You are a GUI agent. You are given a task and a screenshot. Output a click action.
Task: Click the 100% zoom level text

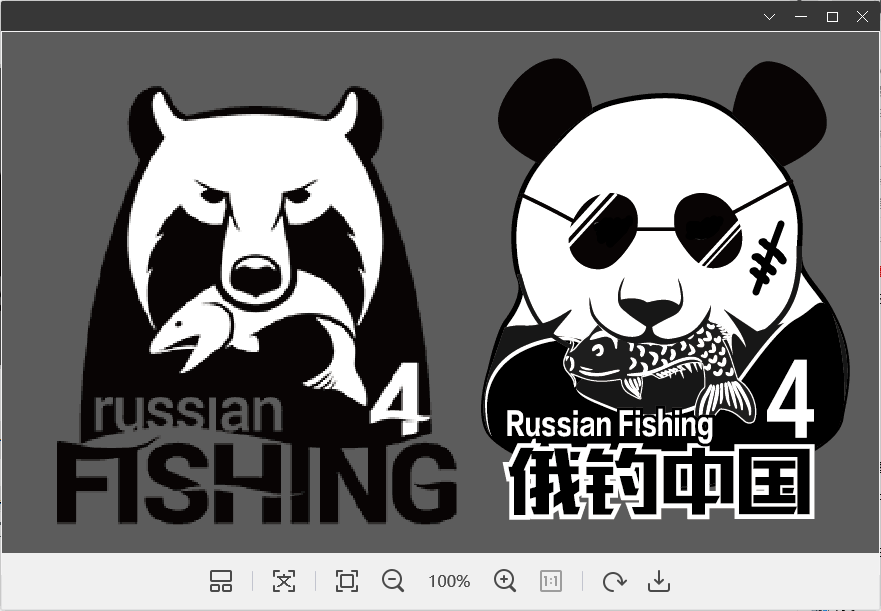[449, 581]
